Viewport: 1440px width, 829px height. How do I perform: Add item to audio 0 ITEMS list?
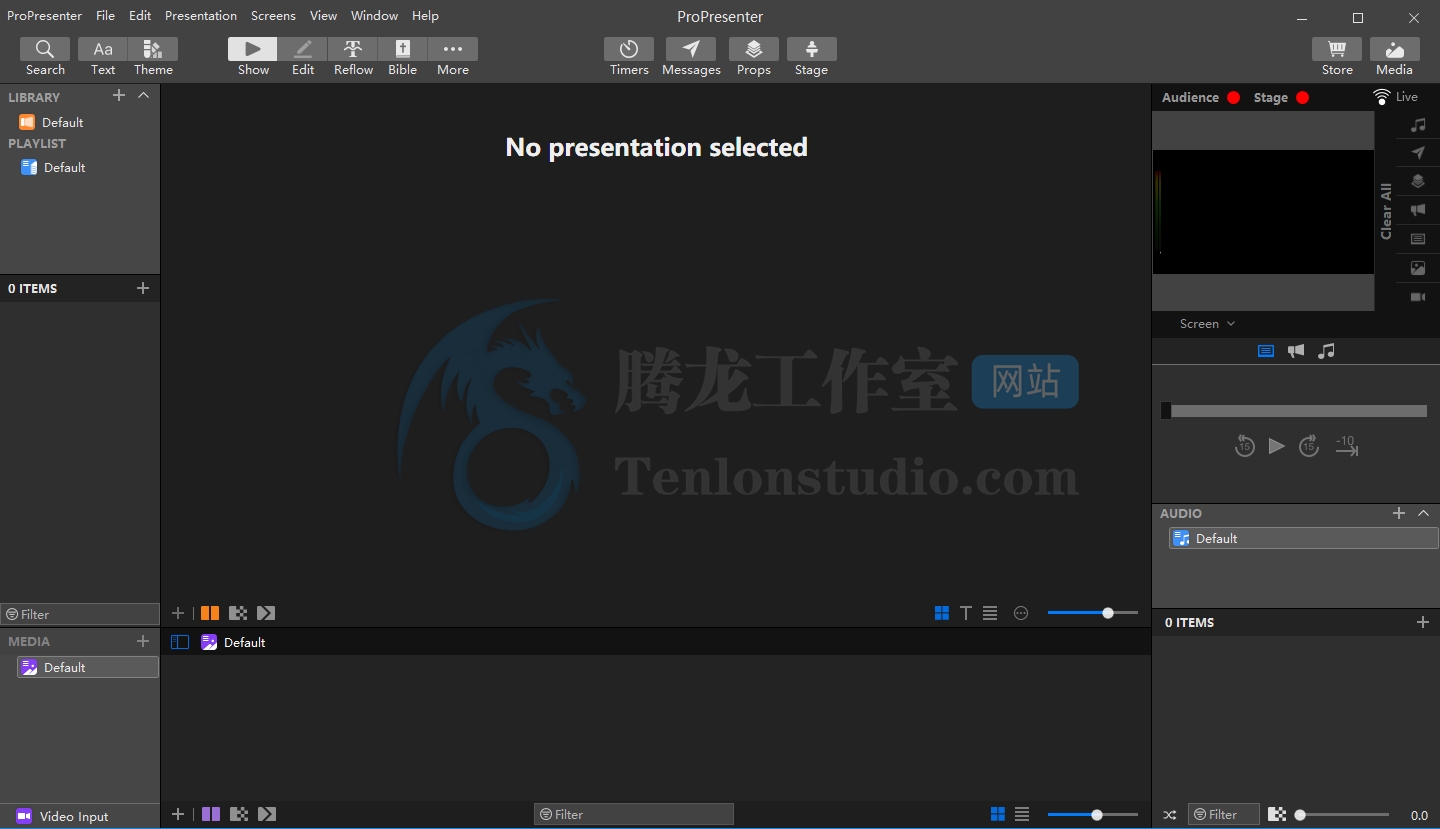(x=1423, y=622)
